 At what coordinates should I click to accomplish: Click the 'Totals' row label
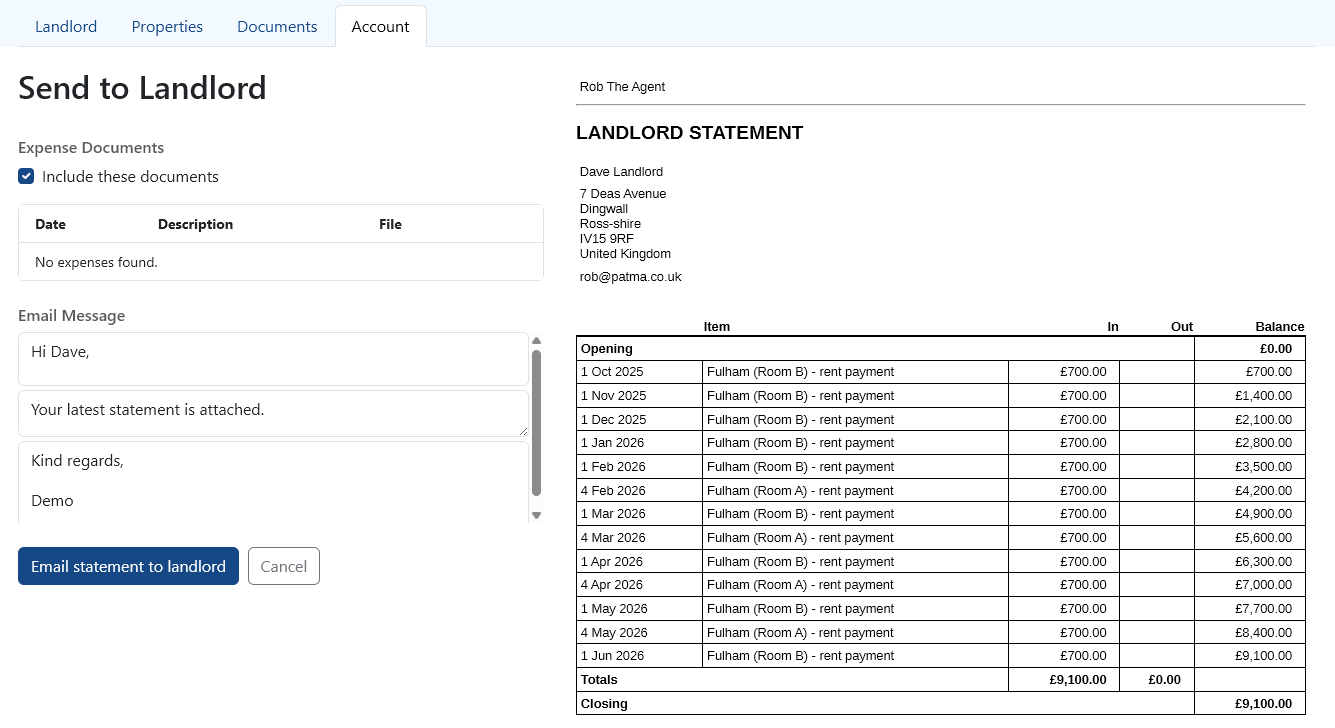600,680
